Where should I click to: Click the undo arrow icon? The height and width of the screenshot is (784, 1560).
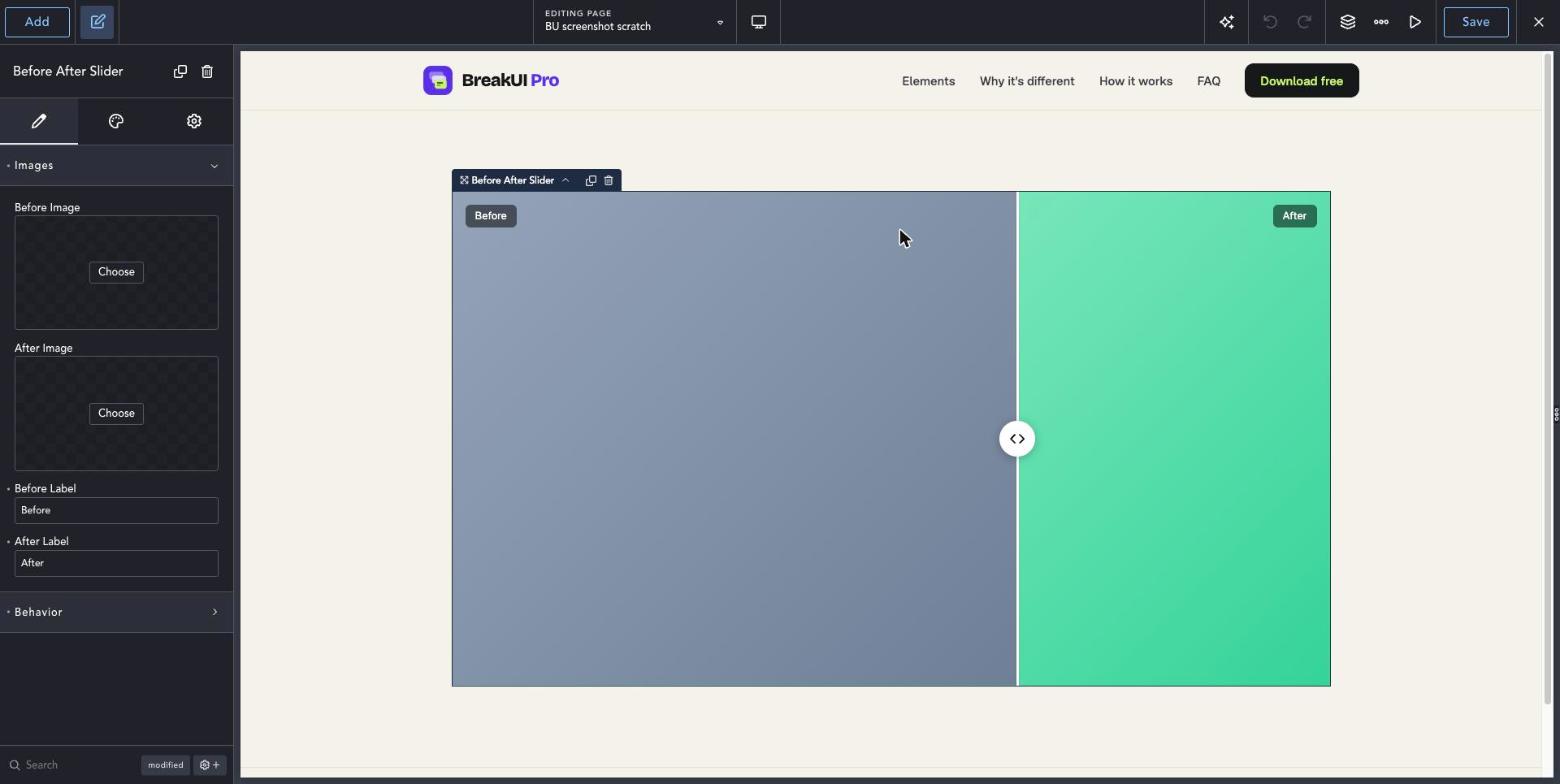click(1270, 22)
